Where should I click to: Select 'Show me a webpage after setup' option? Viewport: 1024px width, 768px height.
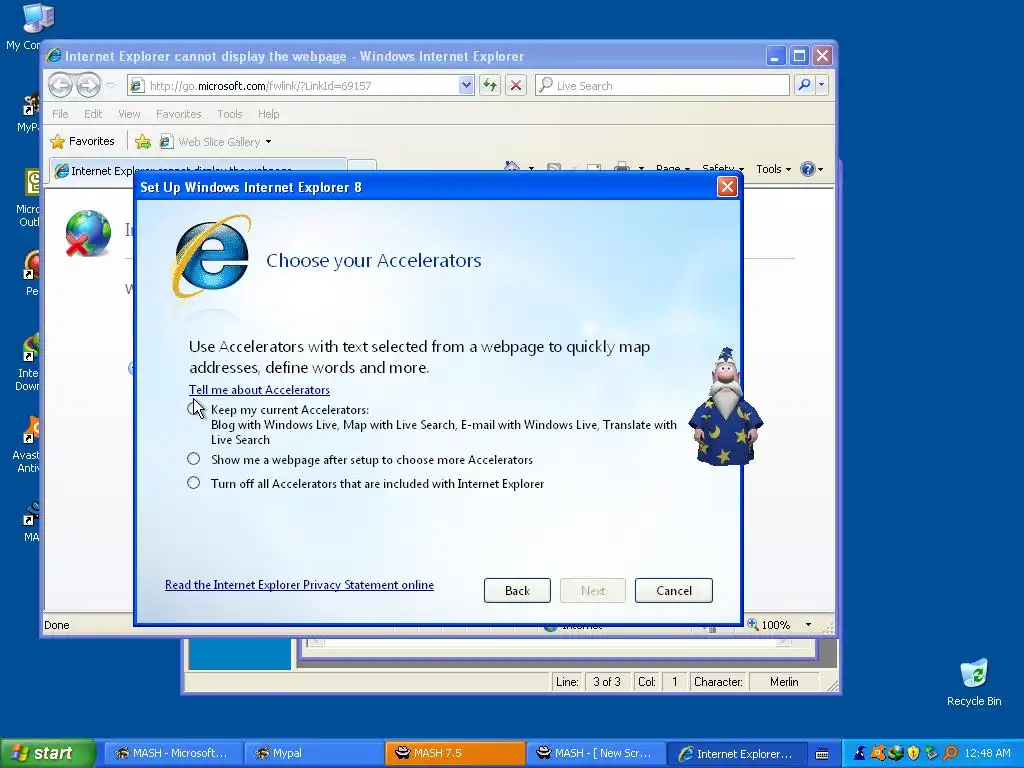coord(193,459)
